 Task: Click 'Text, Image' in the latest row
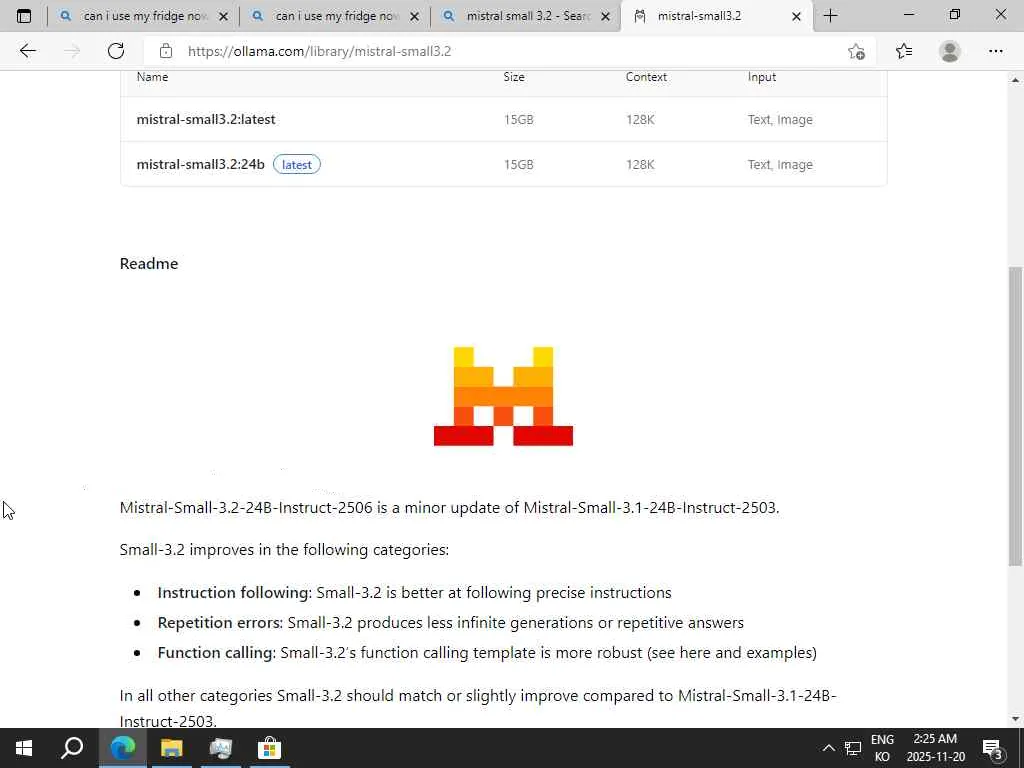(x=780, y=120)
